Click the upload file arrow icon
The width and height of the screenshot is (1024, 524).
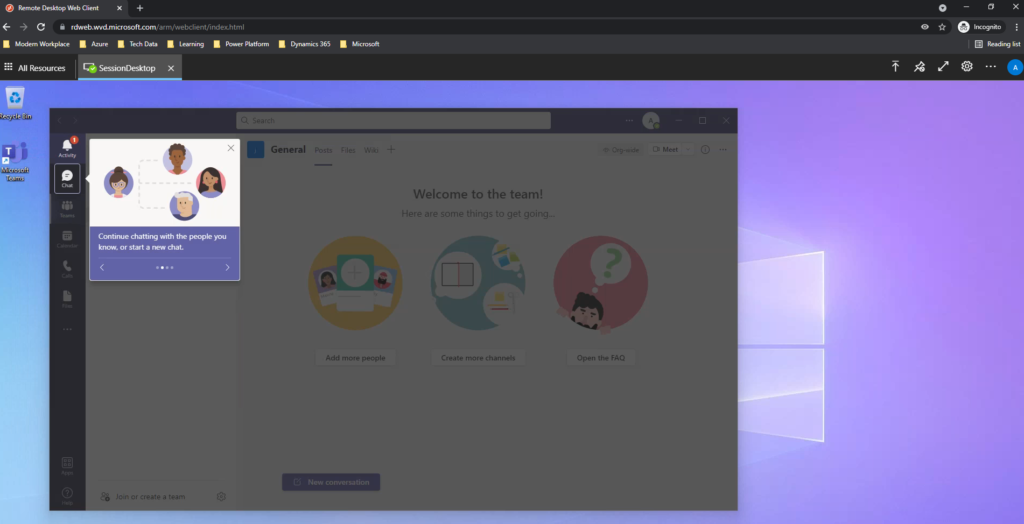point(895,67)
